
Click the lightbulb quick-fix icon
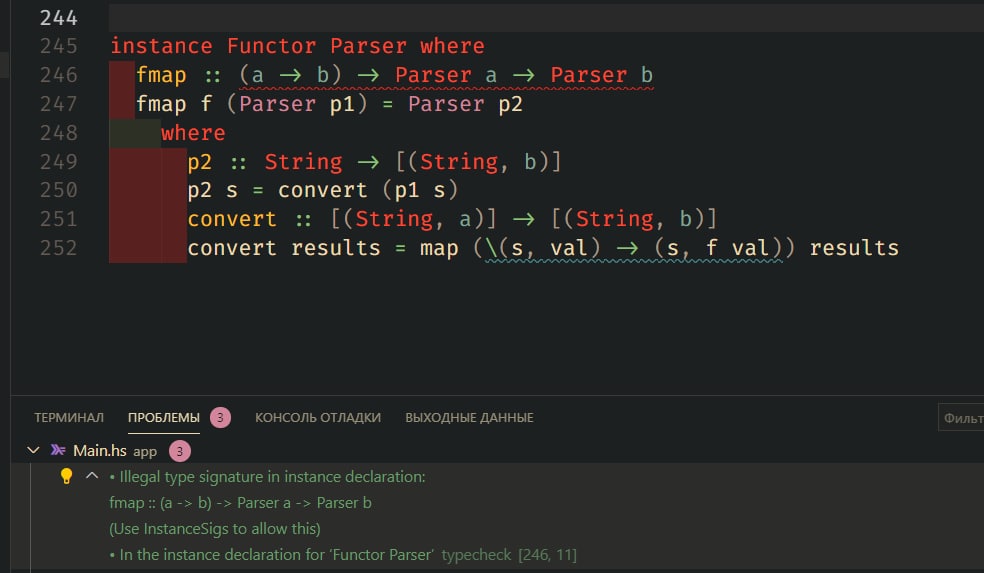66,476
